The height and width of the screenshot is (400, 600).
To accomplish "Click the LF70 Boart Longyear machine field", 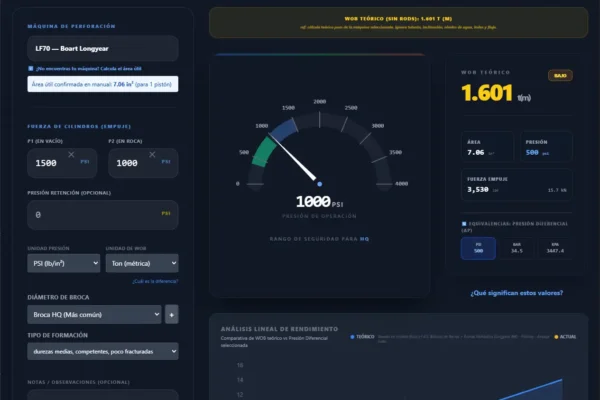I will click(x=103, y=49).
